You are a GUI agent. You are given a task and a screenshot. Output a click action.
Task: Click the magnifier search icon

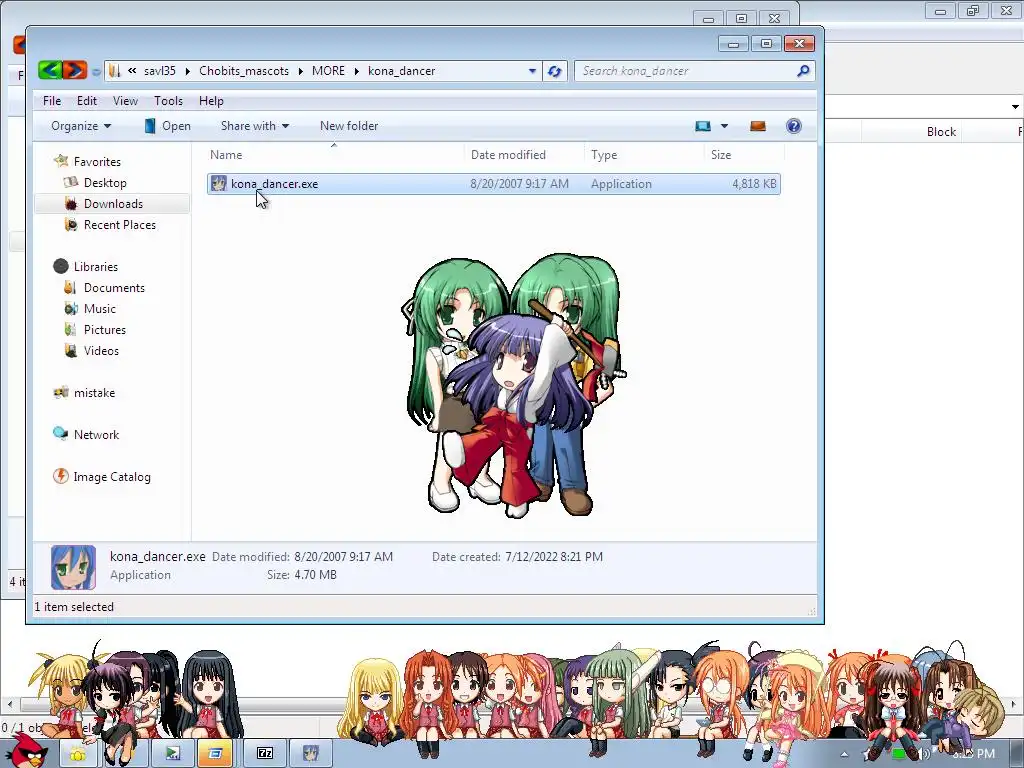point(803,71)
